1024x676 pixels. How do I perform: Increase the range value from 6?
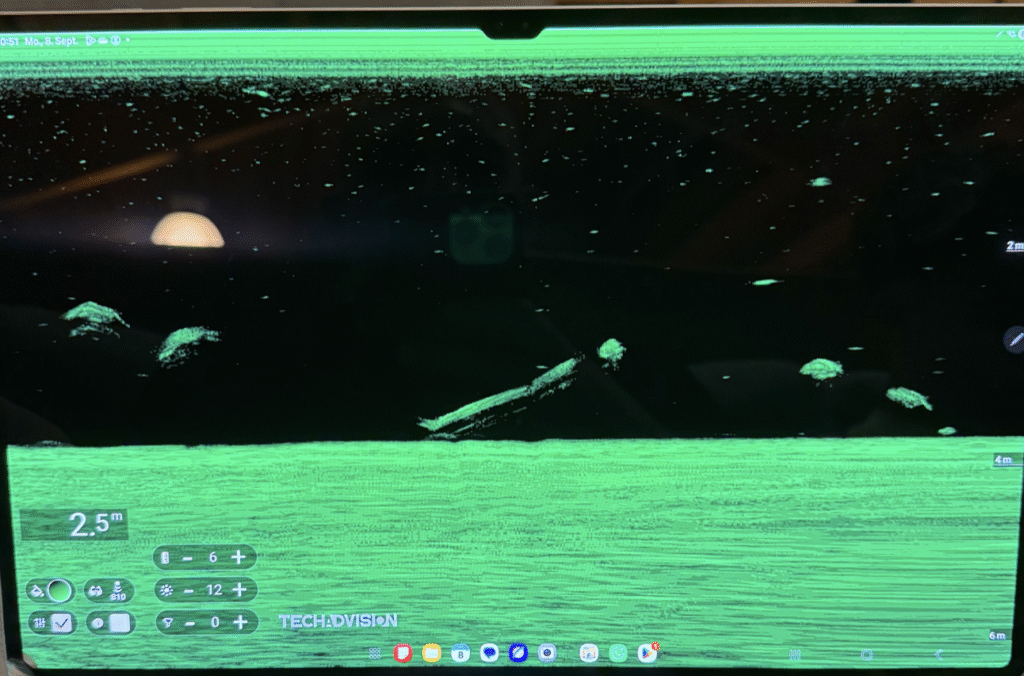[238, 557]
